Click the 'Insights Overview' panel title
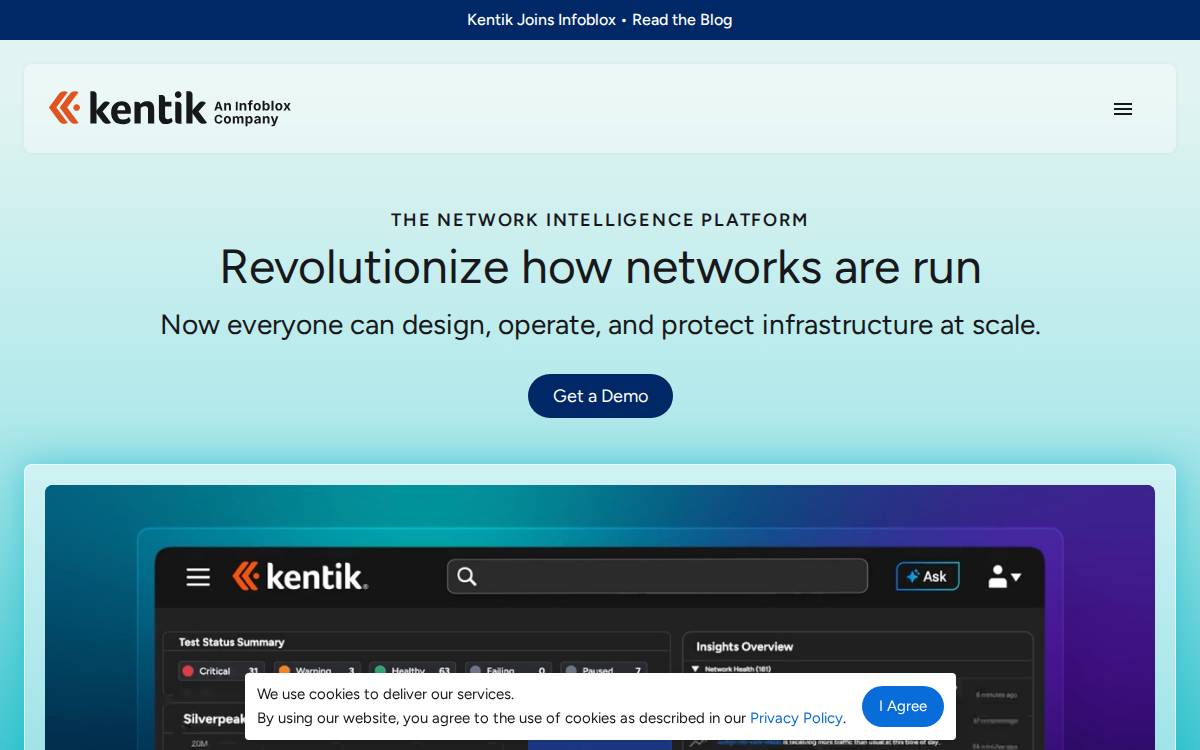This screenshot has width=1200, height=750. click(x=744, y=647)
